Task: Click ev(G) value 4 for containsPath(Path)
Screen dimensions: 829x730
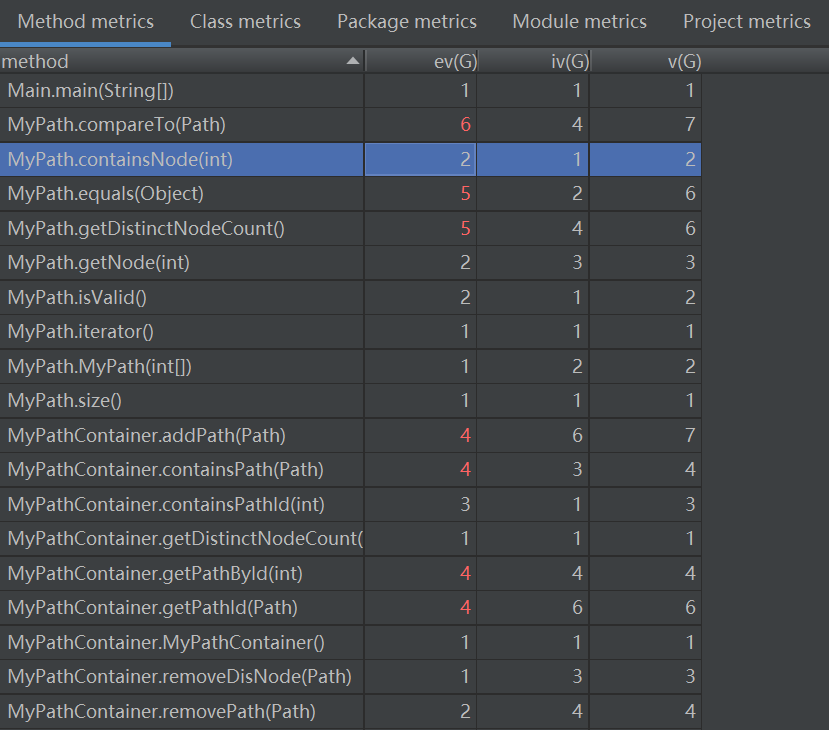Action: pos(465,469)
